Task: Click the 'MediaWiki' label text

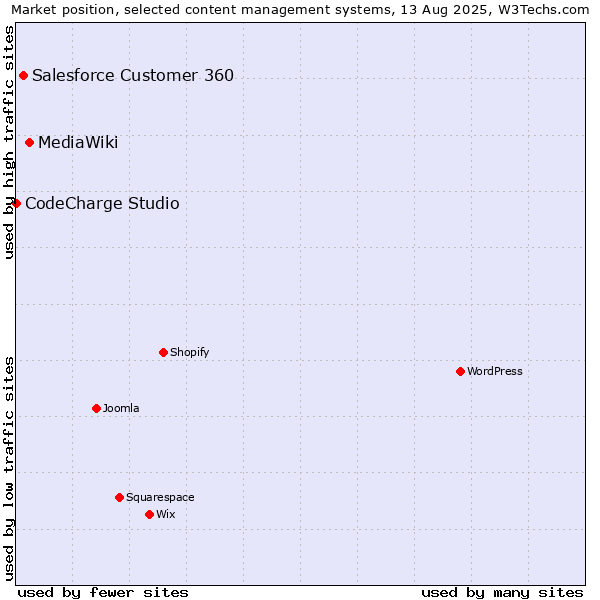Action: tap(78, 142)
